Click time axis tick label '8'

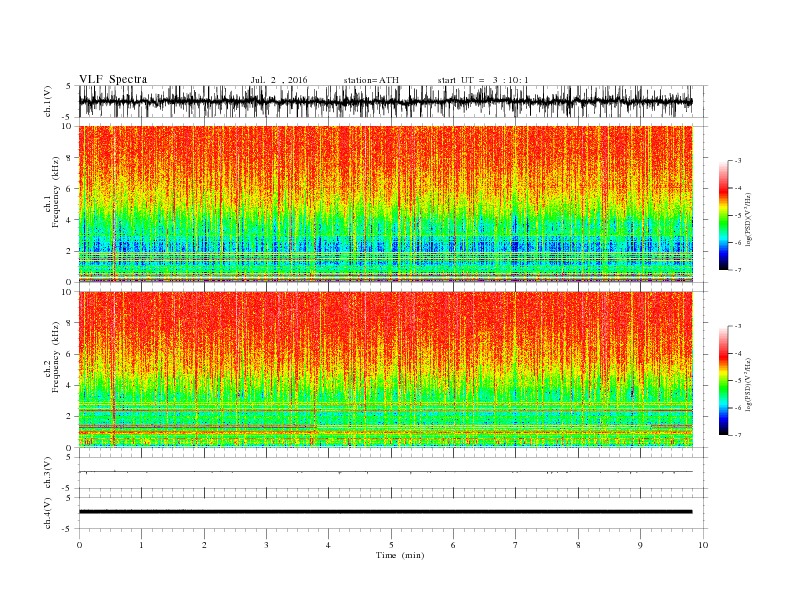coord(578,545)
